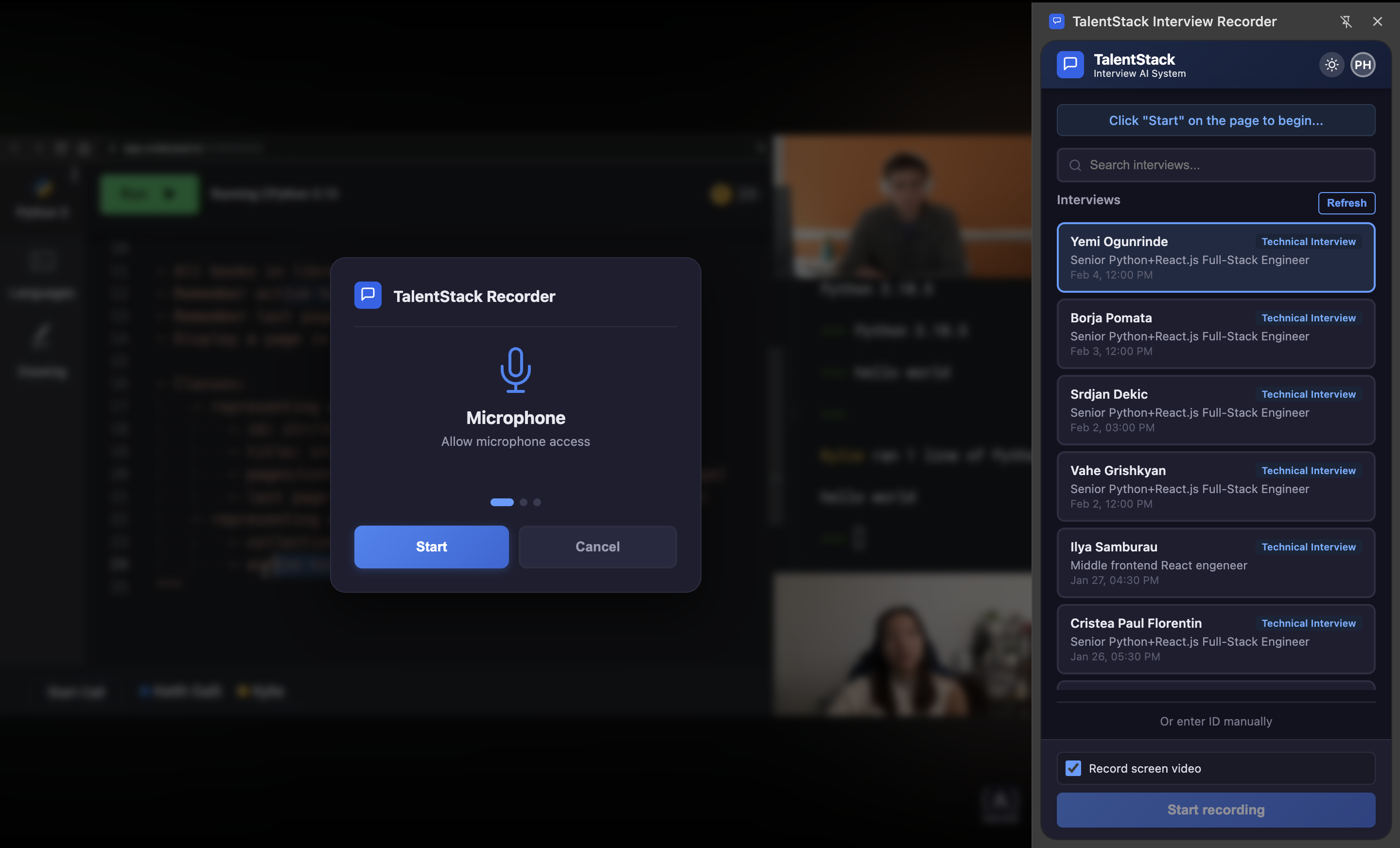1400x848 pixels.
Task: Click the Start recording button
Action: (x=1215, y=810)
